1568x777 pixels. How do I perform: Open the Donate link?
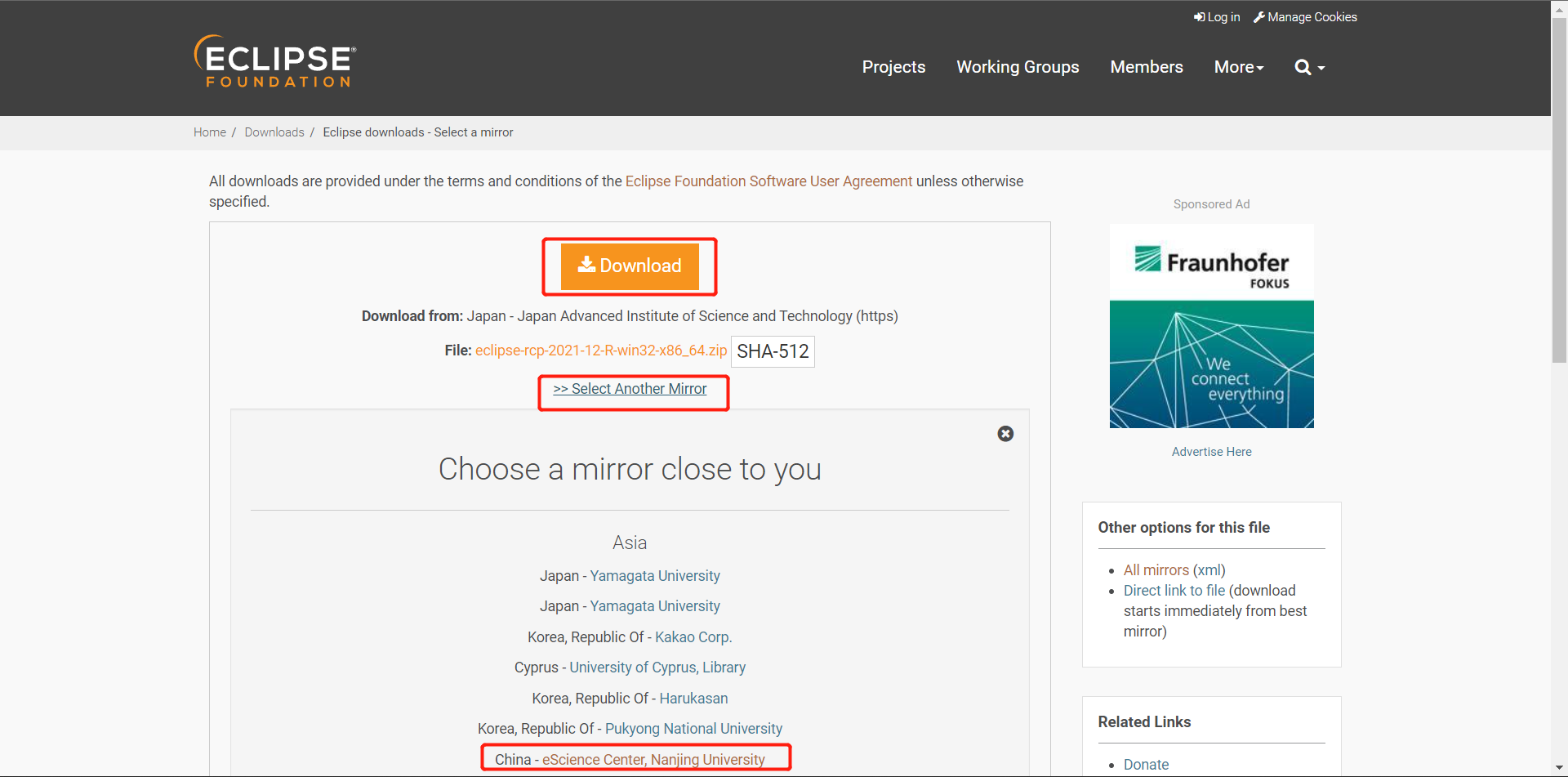(x=1146, y=765)
